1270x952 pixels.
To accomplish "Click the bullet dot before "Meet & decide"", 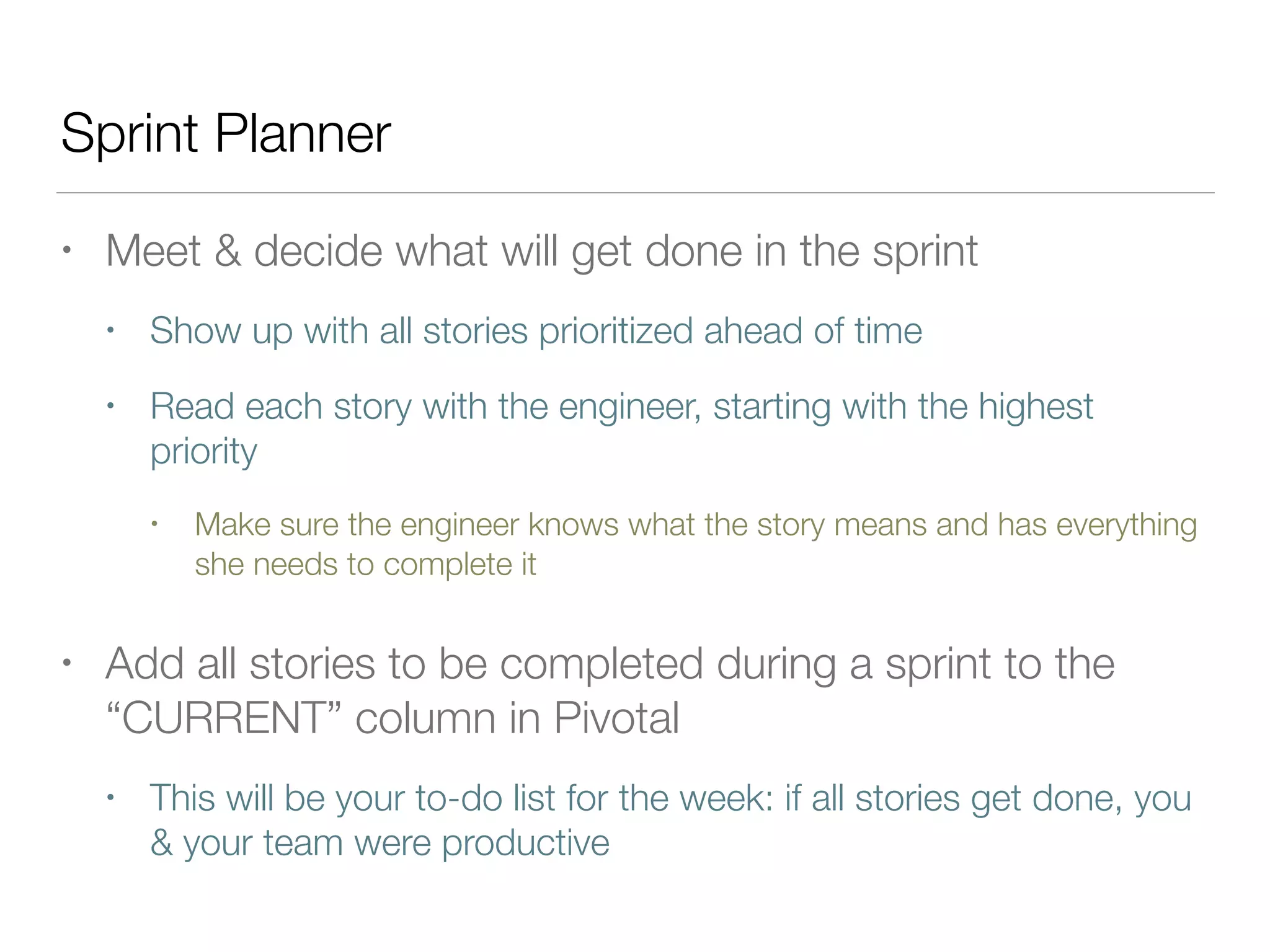I will pyautogui.click(x=67, y=250).
